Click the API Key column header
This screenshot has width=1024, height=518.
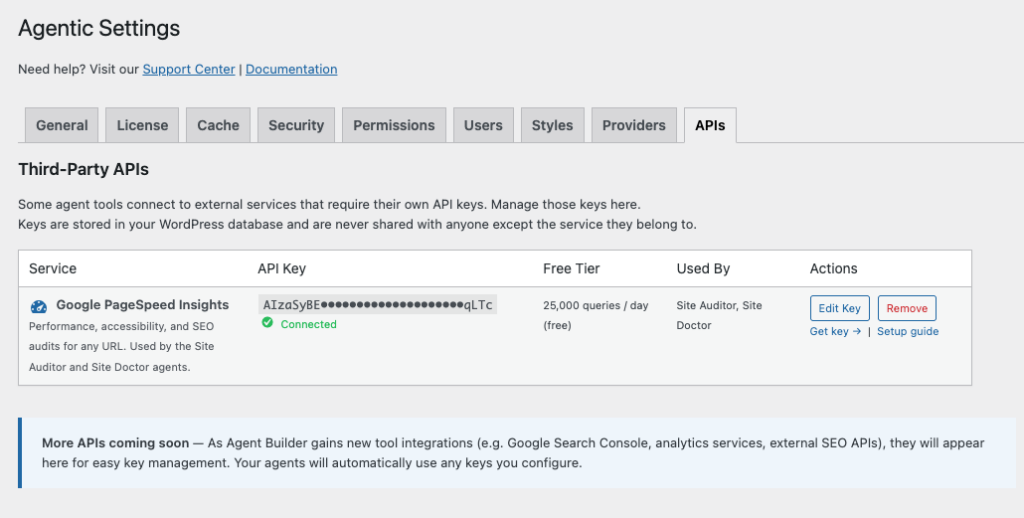pyautogui.click(x=281, y=268)
